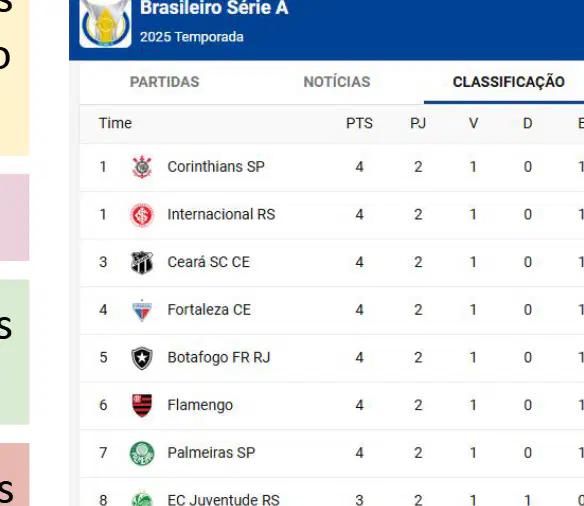Open the Flamengo team name link

coord(200,405)
